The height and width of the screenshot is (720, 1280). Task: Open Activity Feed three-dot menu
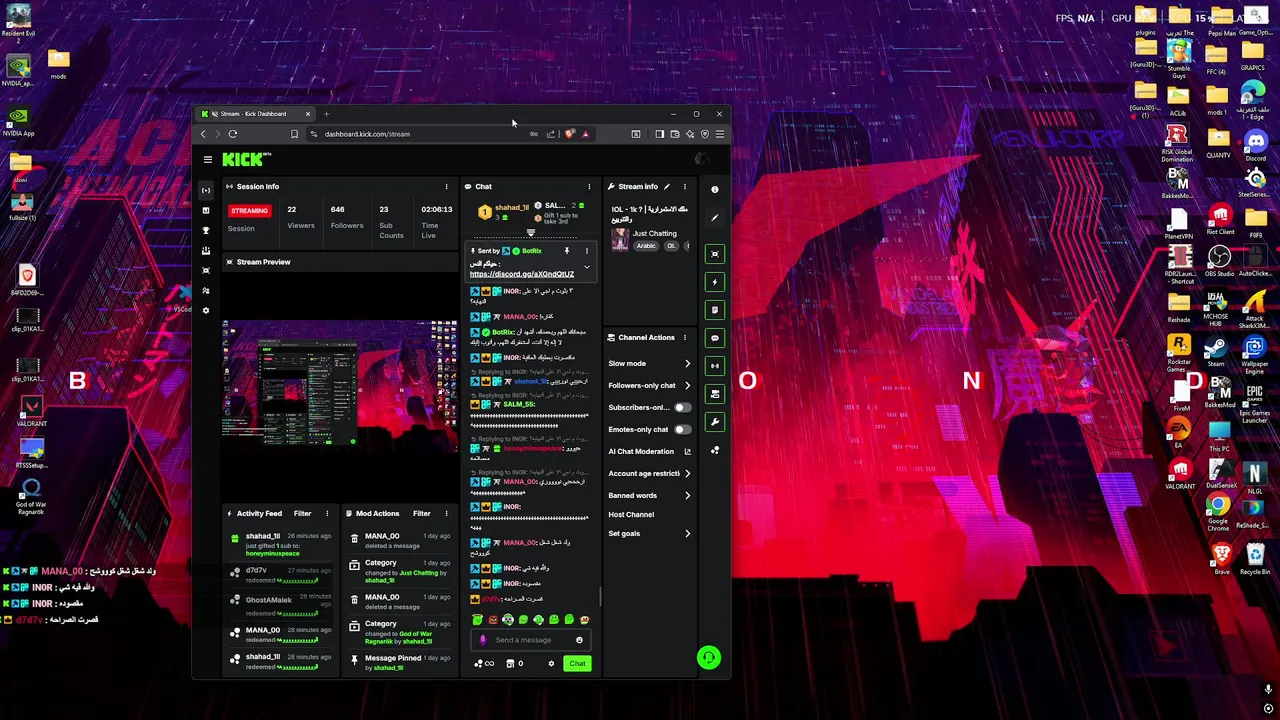tap(327, 514)
